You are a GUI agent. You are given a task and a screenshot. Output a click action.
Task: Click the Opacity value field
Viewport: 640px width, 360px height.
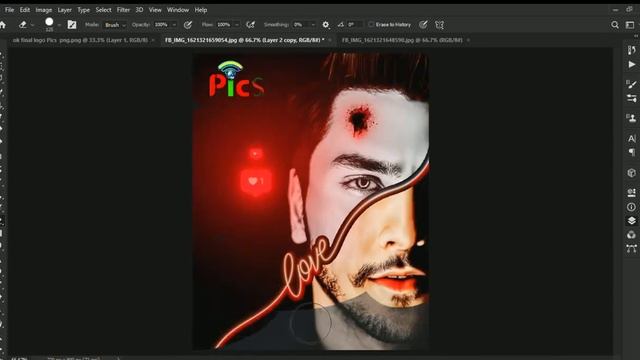162,25
